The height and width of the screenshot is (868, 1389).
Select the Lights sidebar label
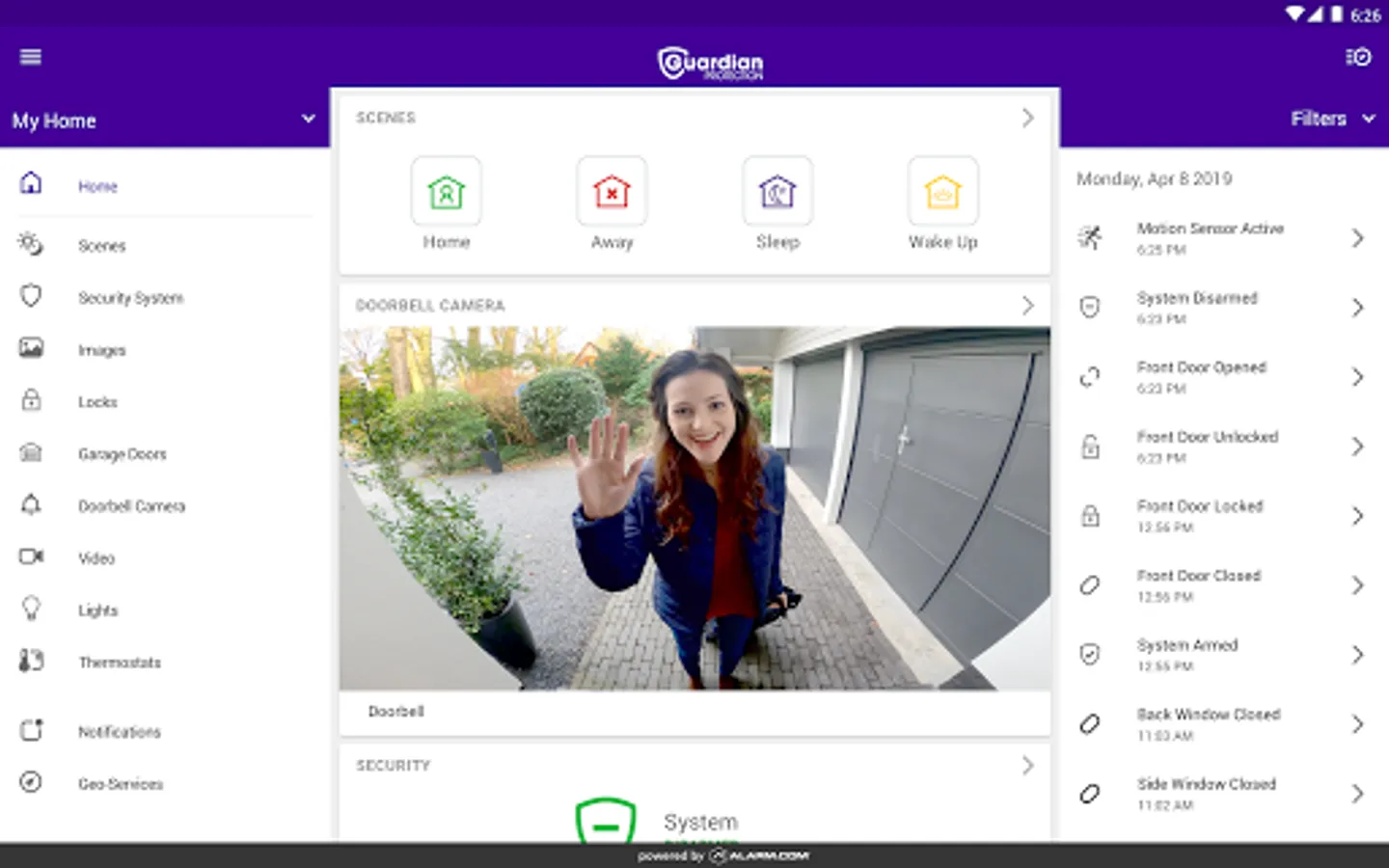[x=97, y=610]
